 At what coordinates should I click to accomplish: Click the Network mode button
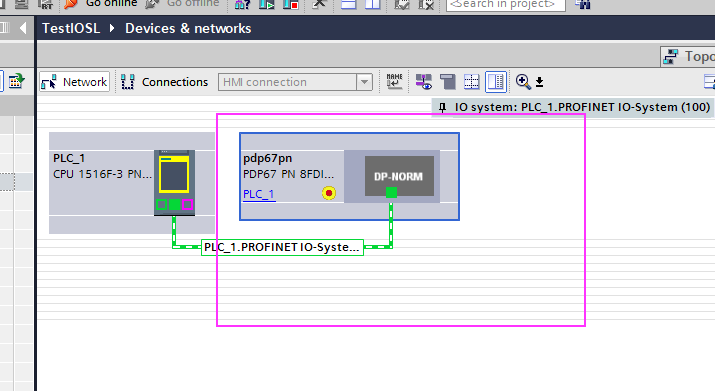click(75, 82)
